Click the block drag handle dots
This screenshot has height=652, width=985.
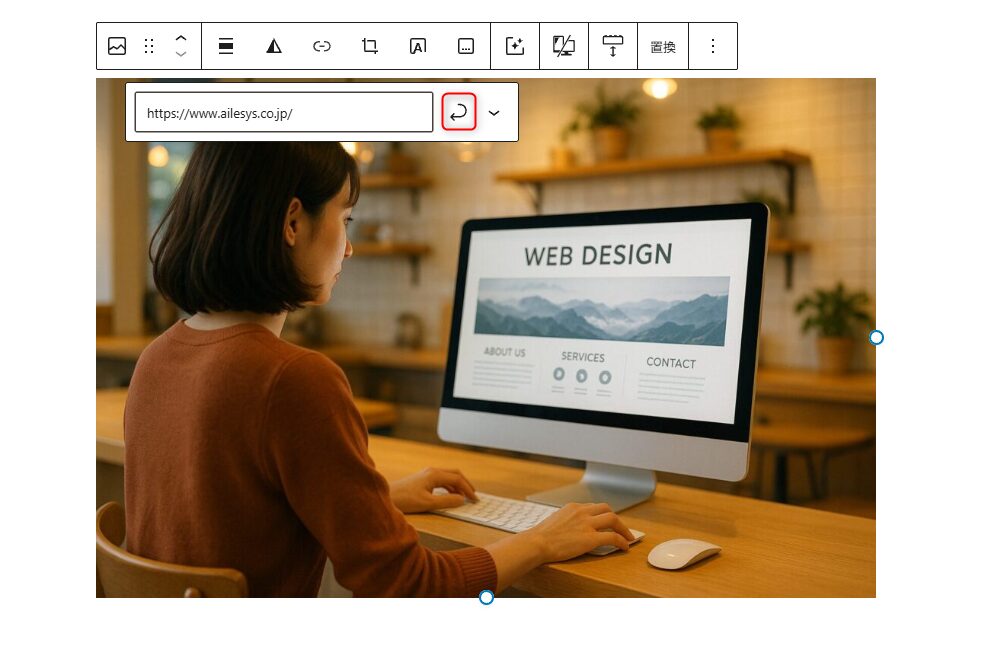pos(149,46)
